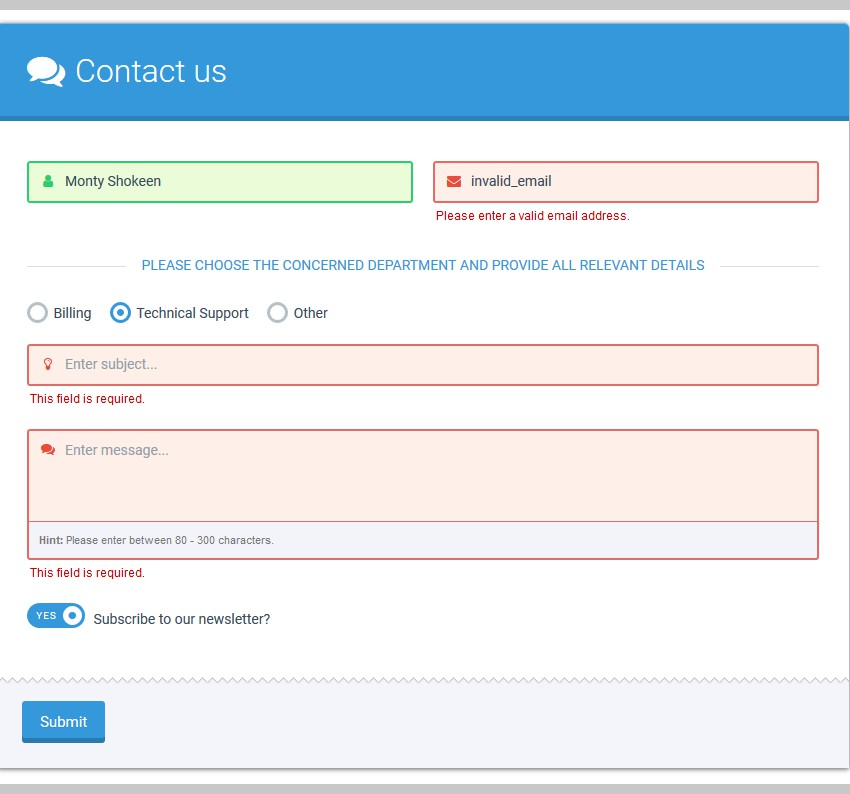
Task: Click 'This field is required.' under subject
Action: pyautogui.click(x=87, y=399)
